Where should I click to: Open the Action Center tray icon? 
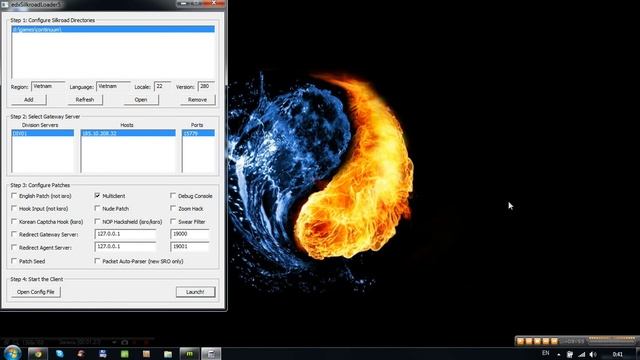570,354
